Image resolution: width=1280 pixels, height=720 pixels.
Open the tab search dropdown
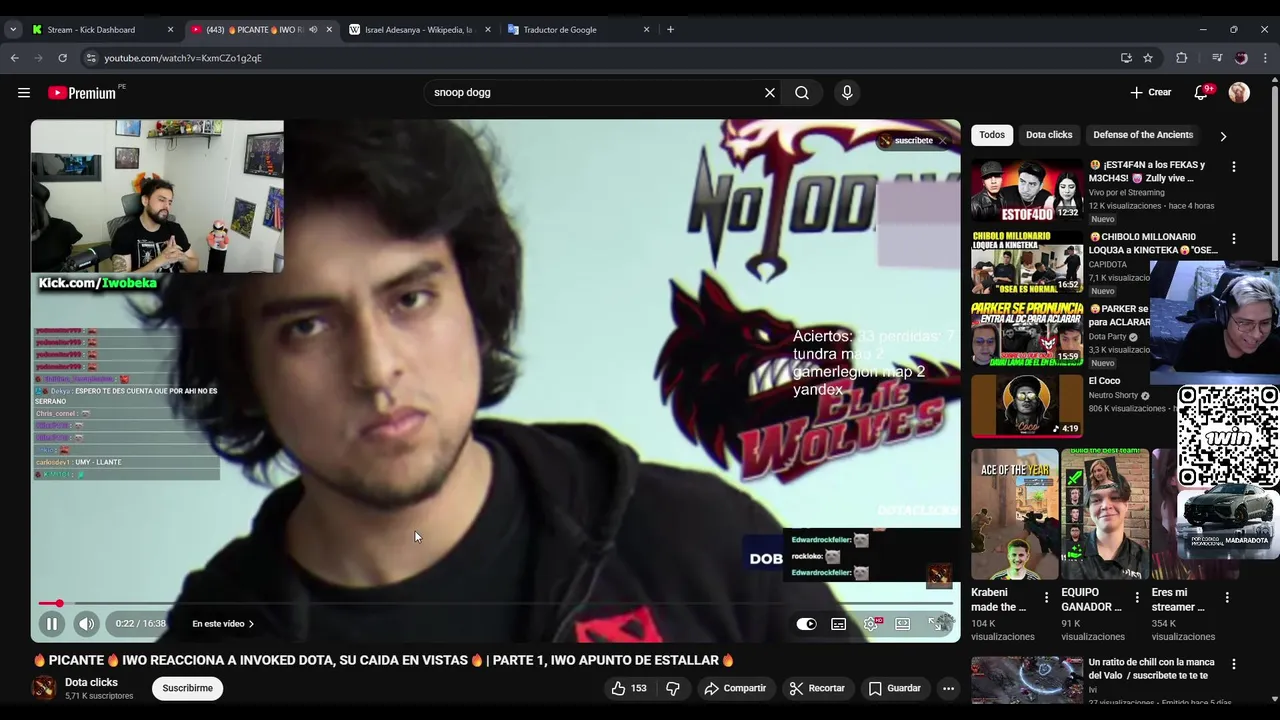click(x=12, y=30)
